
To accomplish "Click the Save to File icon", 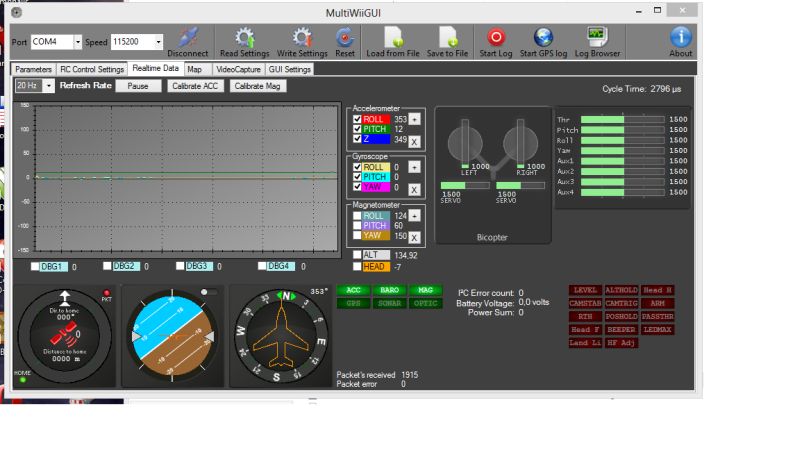I will (447, 37).
